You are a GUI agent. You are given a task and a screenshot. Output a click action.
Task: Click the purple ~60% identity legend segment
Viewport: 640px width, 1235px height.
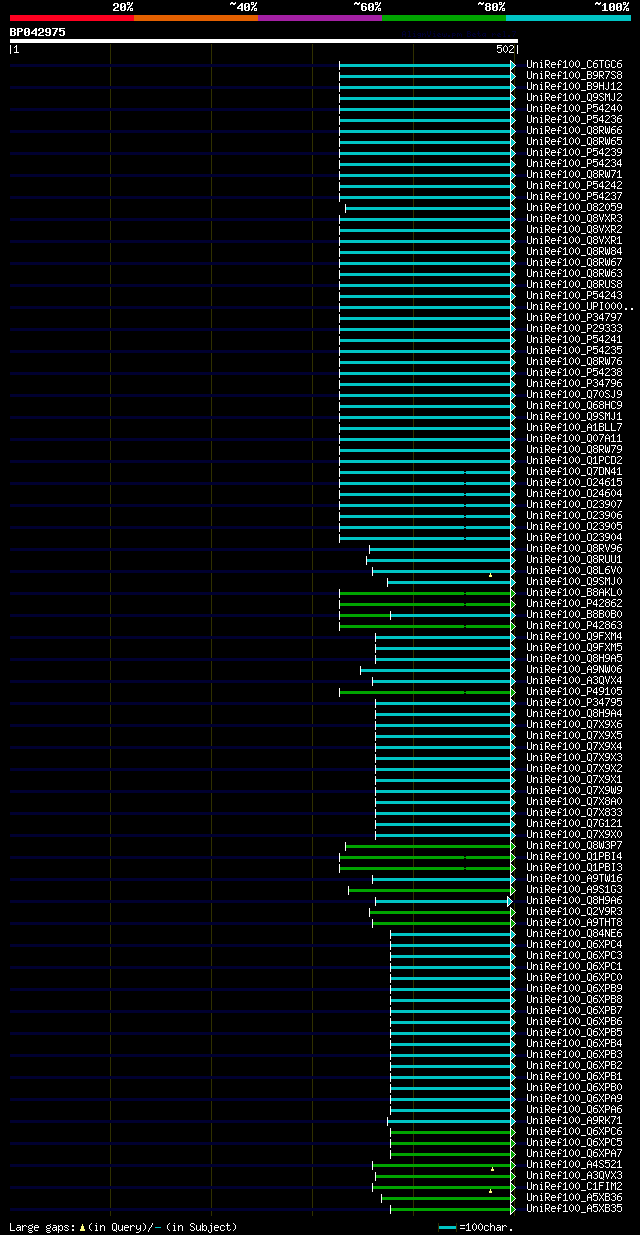coord(319,18)
